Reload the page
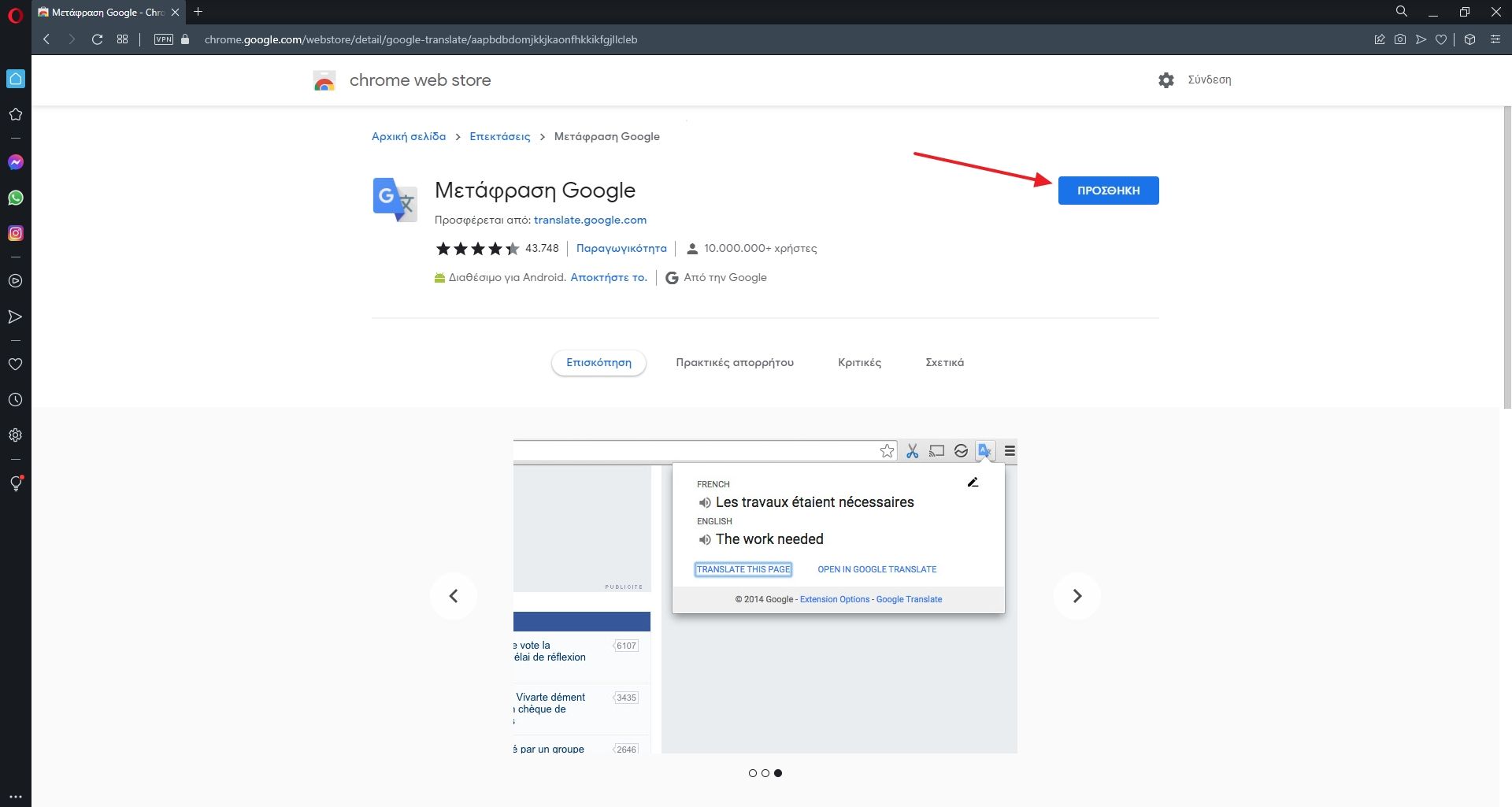The width and height of the screenshot is (1512, 807). (x=97, y=39)
